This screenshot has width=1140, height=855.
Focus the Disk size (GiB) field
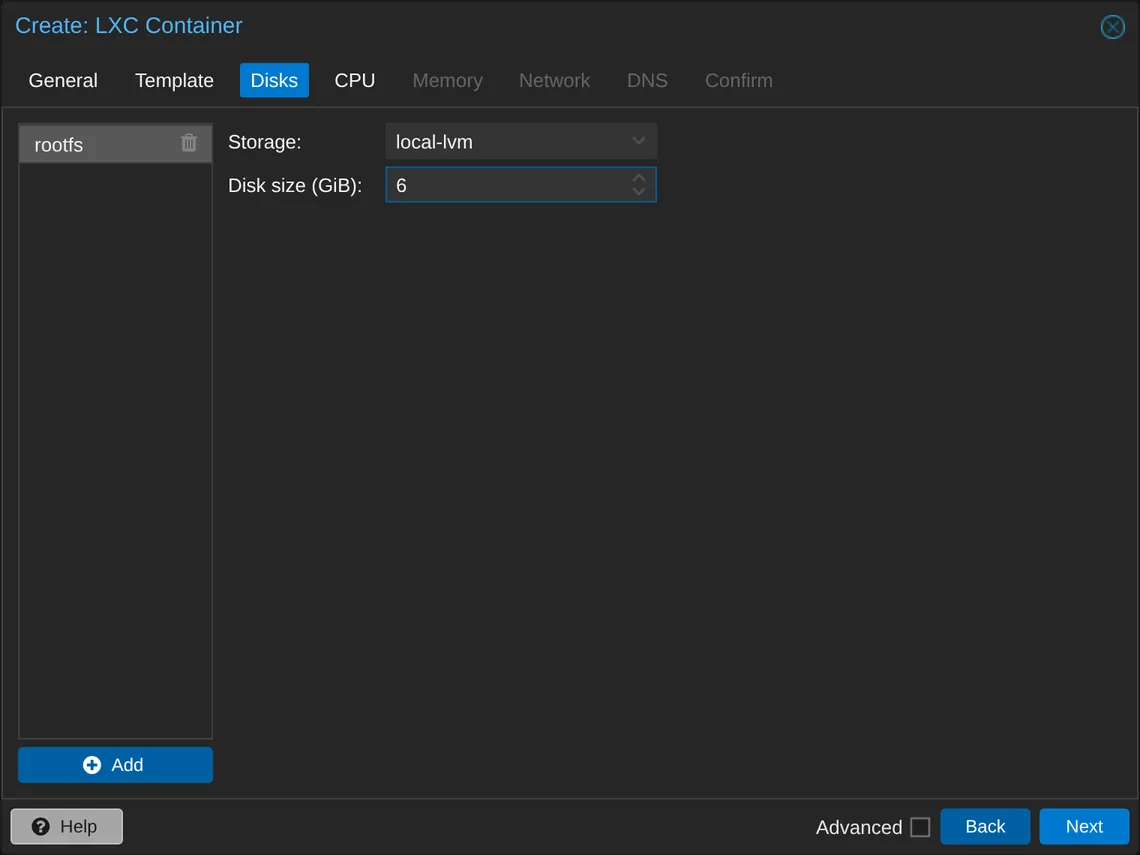521,185
